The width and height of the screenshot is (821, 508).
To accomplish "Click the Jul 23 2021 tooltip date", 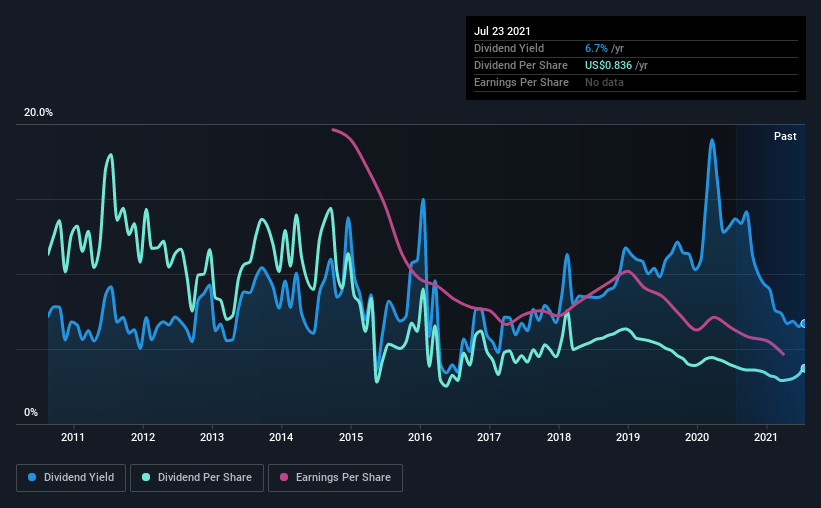I will pos(502,31).
